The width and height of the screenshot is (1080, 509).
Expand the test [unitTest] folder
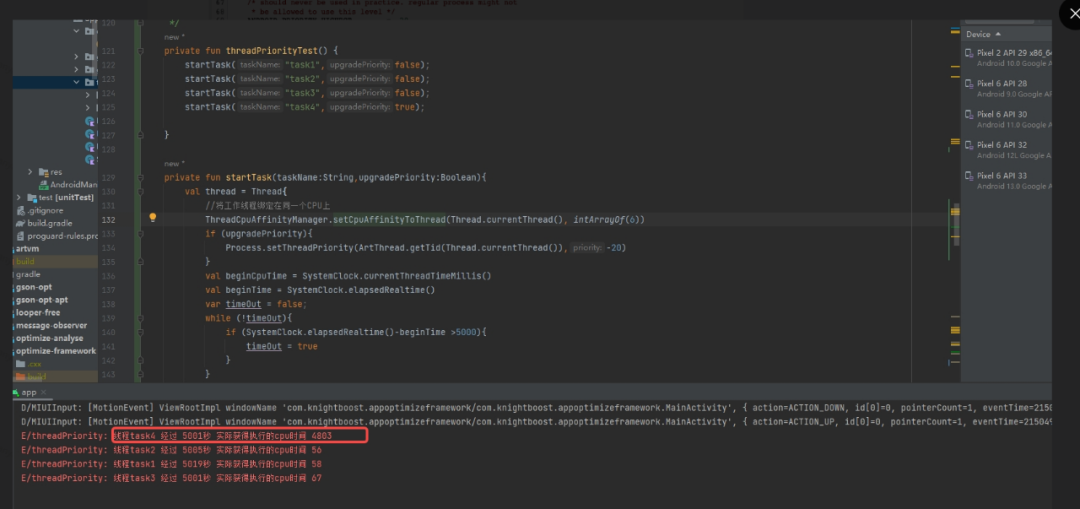[x=19, y=198]
